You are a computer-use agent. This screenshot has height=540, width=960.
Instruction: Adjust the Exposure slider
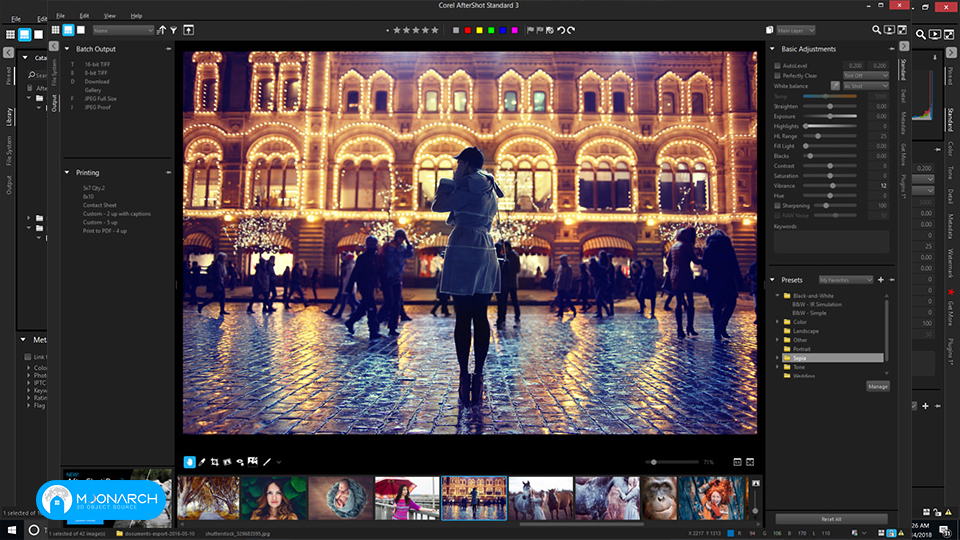pyautogui.click(x=830, y=116)
